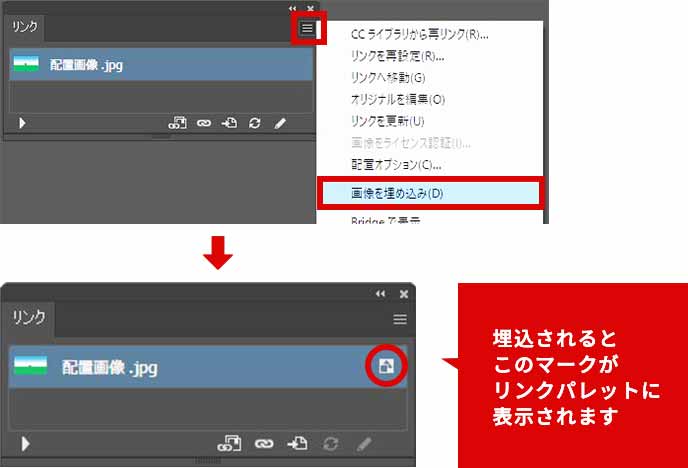Choose 画像を埋め込み(D) from the menu
The image size is (688, 468).
point(397,192)
